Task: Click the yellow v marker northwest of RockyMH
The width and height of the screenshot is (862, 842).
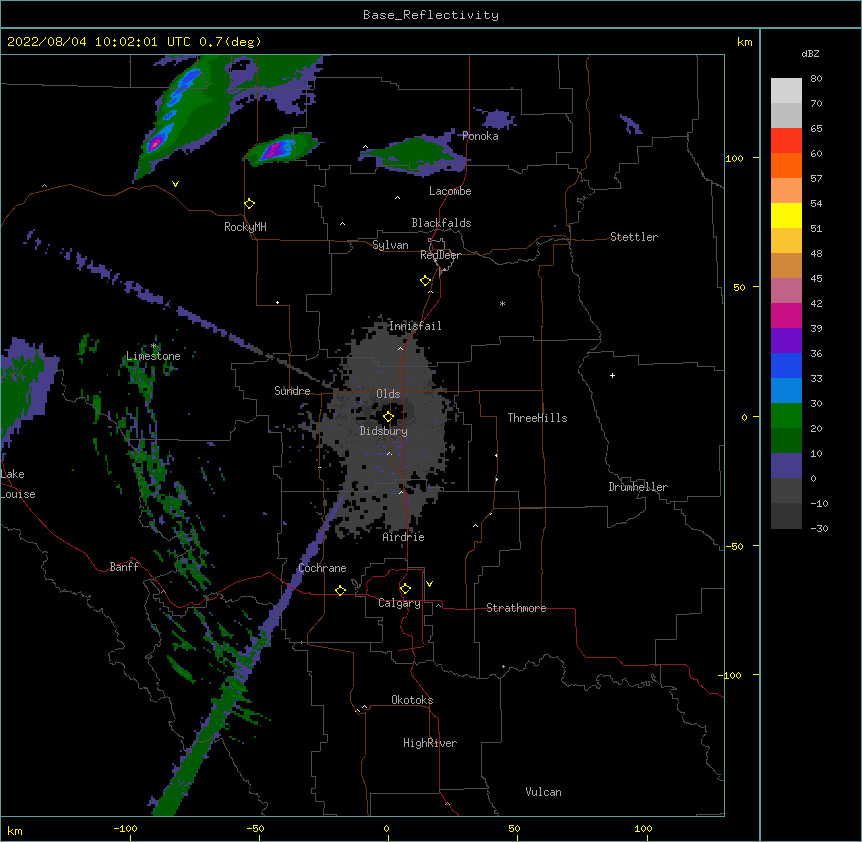Action: (175, 184)
